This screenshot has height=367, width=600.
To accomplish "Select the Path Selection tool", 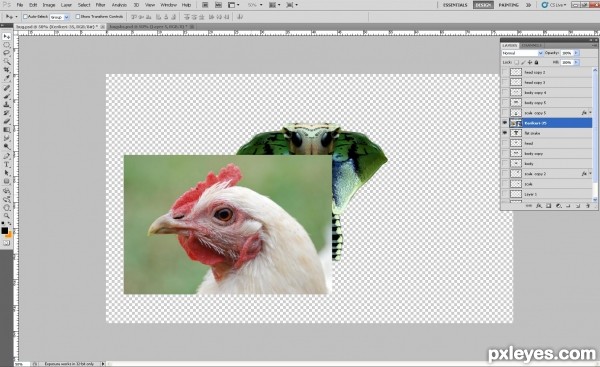I will click(x=7, y=173).
